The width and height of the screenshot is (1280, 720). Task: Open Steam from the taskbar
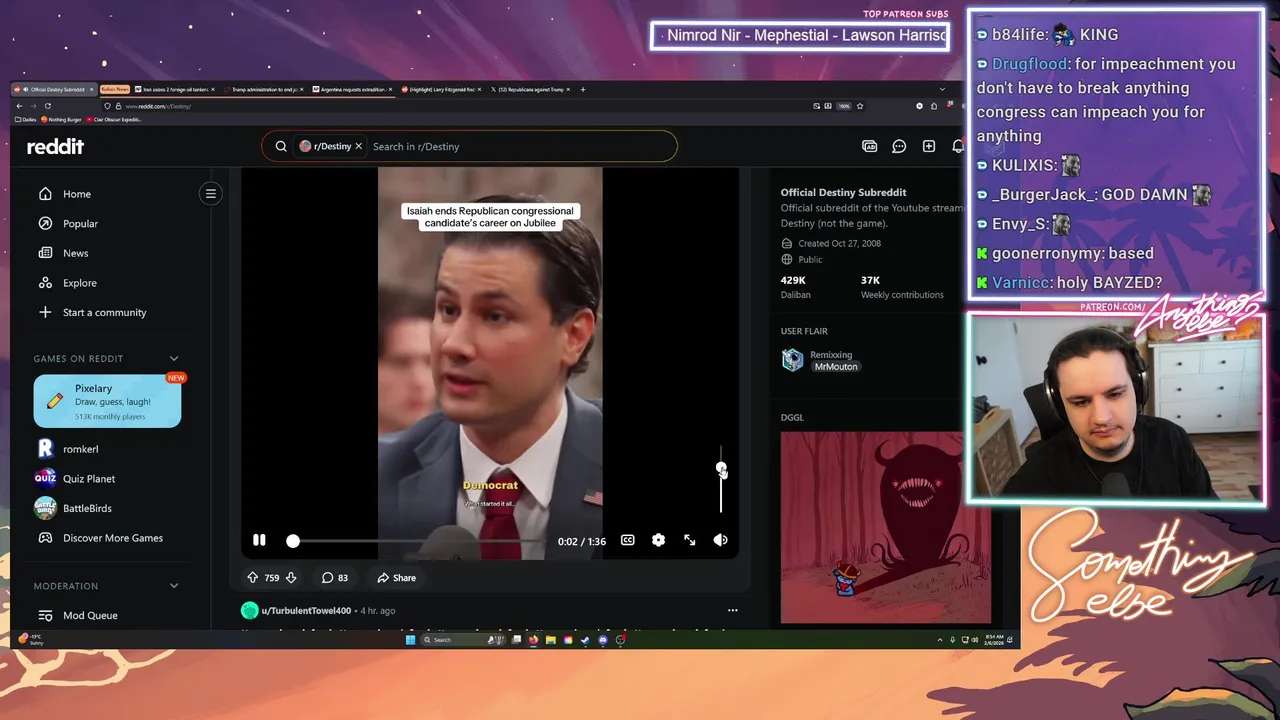coord(585,640)
